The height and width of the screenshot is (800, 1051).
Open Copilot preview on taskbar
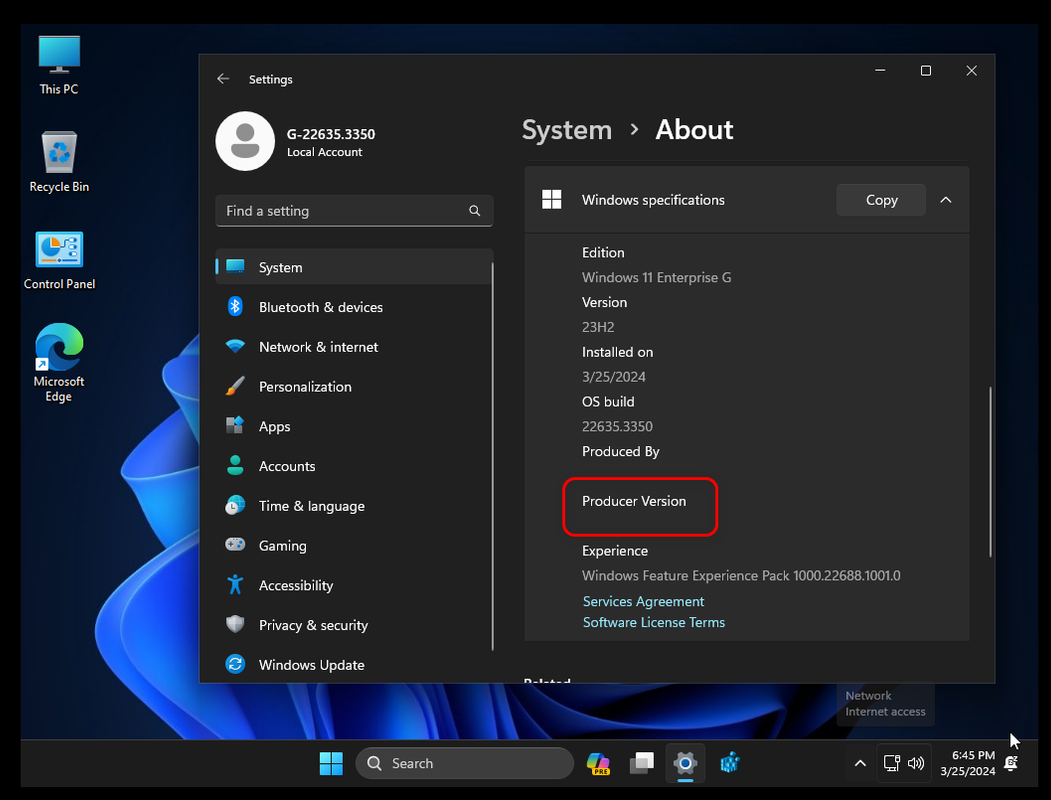click(x=598, y=763)
